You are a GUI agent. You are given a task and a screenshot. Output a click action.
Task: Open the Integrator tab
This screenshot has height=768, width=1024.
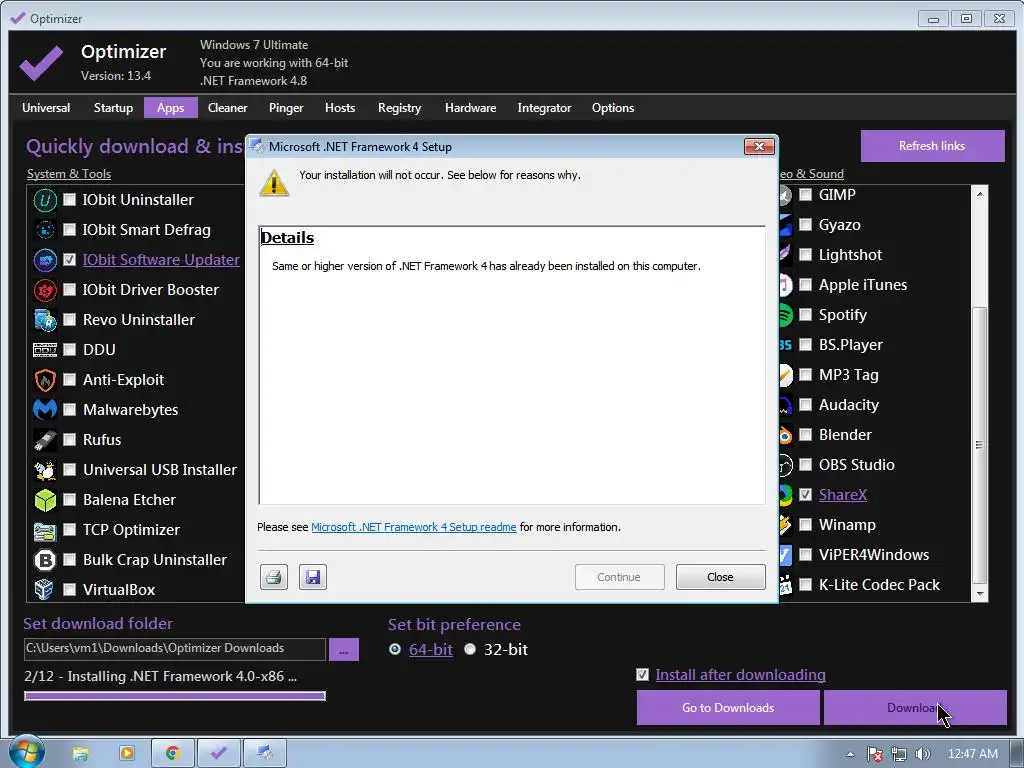tap(544, 108)
